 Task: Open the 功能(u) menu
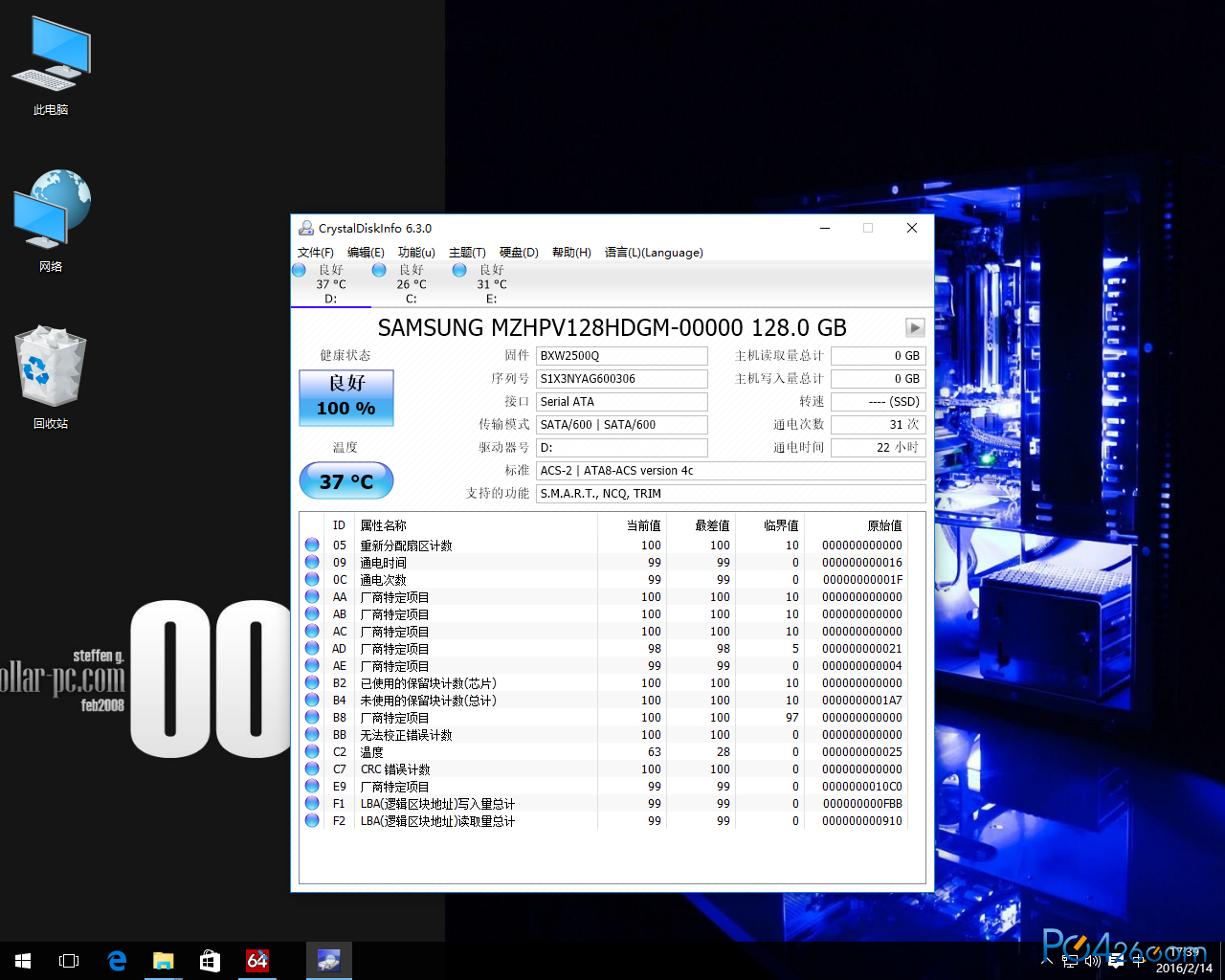click(416, 253)
